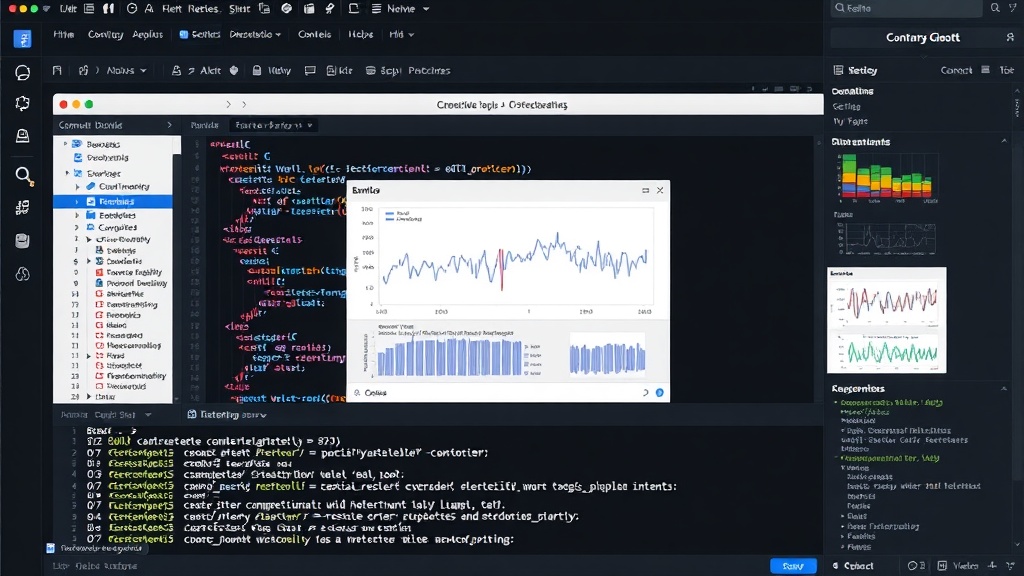The height and width of the screenshot is (576, 1024).
Task: Click the red marker on the line chart
Action: (x=501, y=269)
